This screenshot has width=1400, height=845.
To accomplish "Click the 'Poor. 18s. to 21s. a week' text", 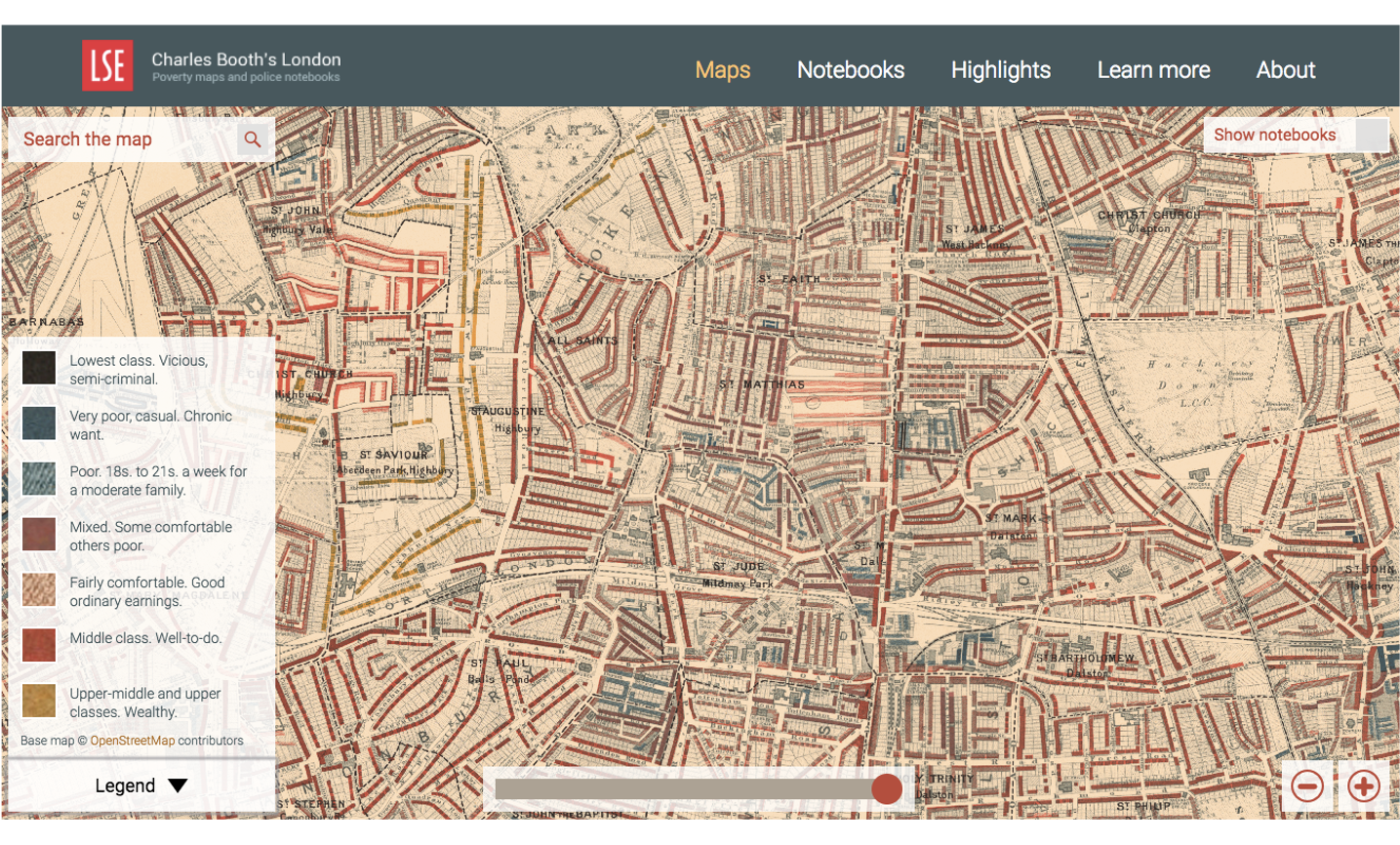I will point(158,481).
